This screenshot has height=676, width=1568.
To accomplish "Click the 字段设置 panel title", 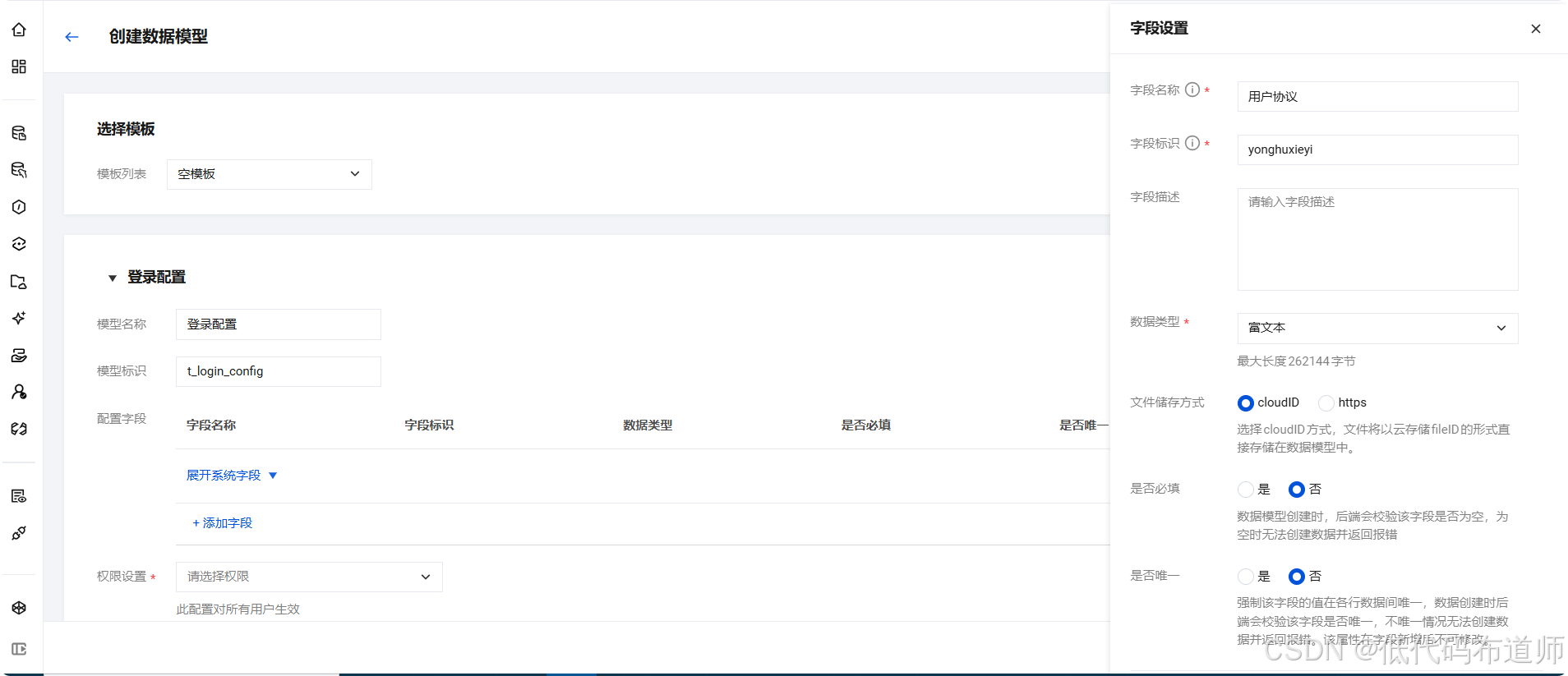I will coord(1159,29).
